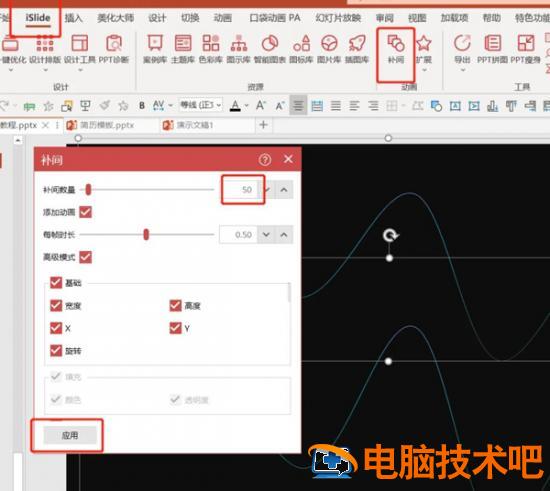Open the 智能图表 smart chart library
The image size is (550, 491).
[270, 49]
